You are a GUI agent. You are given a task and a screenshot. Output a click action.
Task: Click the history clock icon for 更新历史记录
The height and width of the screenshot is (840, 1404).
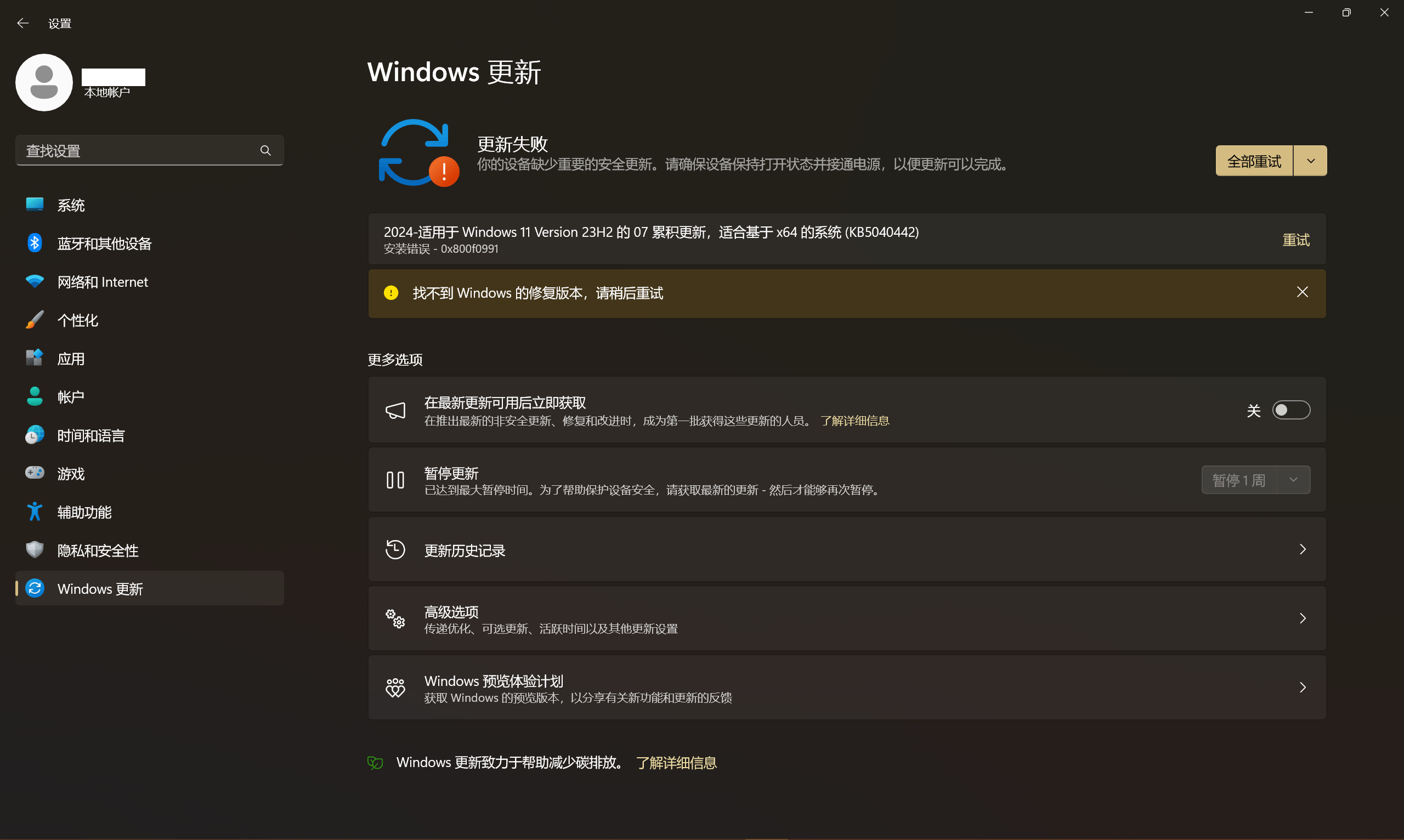tap(396, 549)
